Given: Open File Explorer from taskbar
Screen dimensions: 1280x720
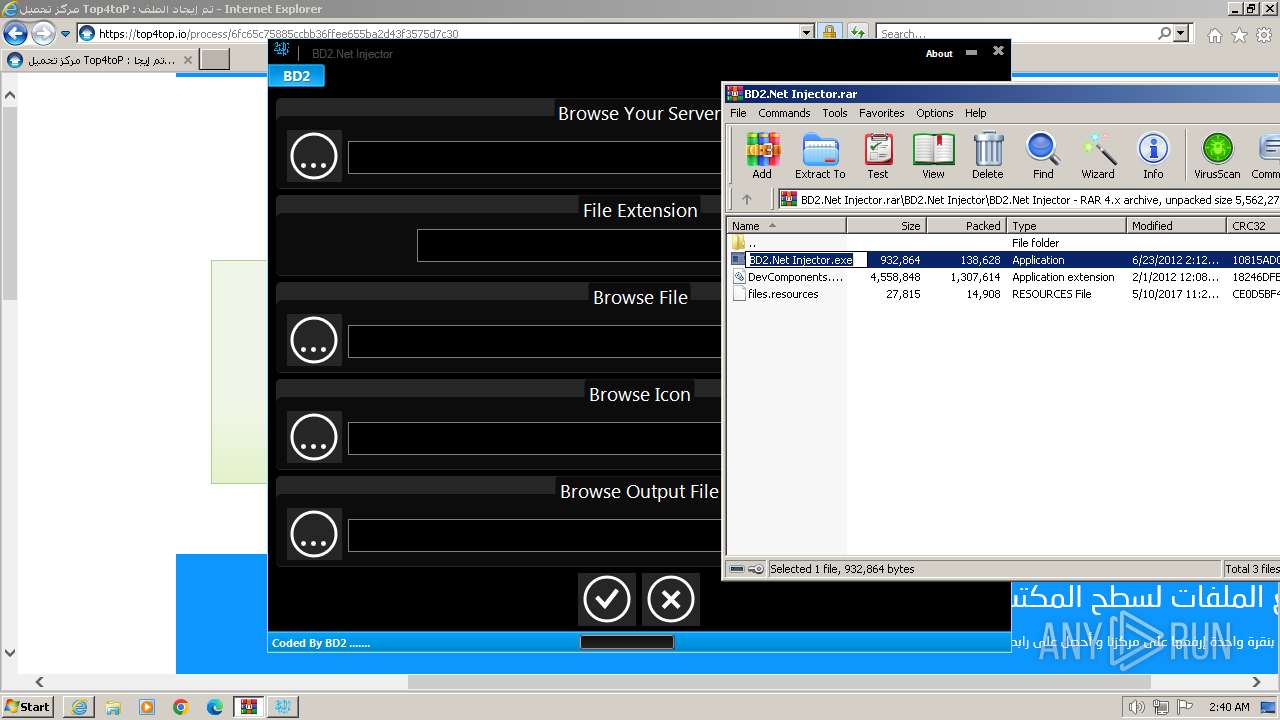Looking at the screenshot, I should pos(113,707).
